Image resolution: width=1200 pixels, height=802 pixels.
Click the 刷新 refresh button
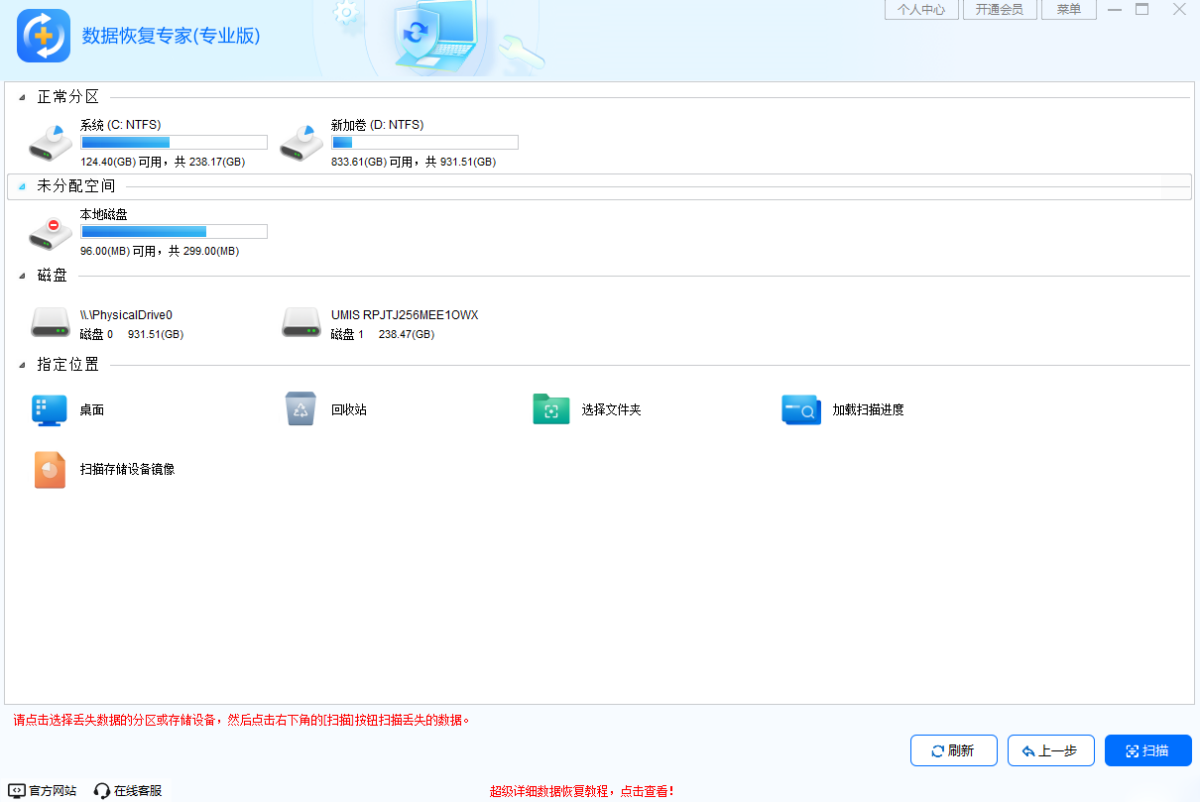coord(953,750)
